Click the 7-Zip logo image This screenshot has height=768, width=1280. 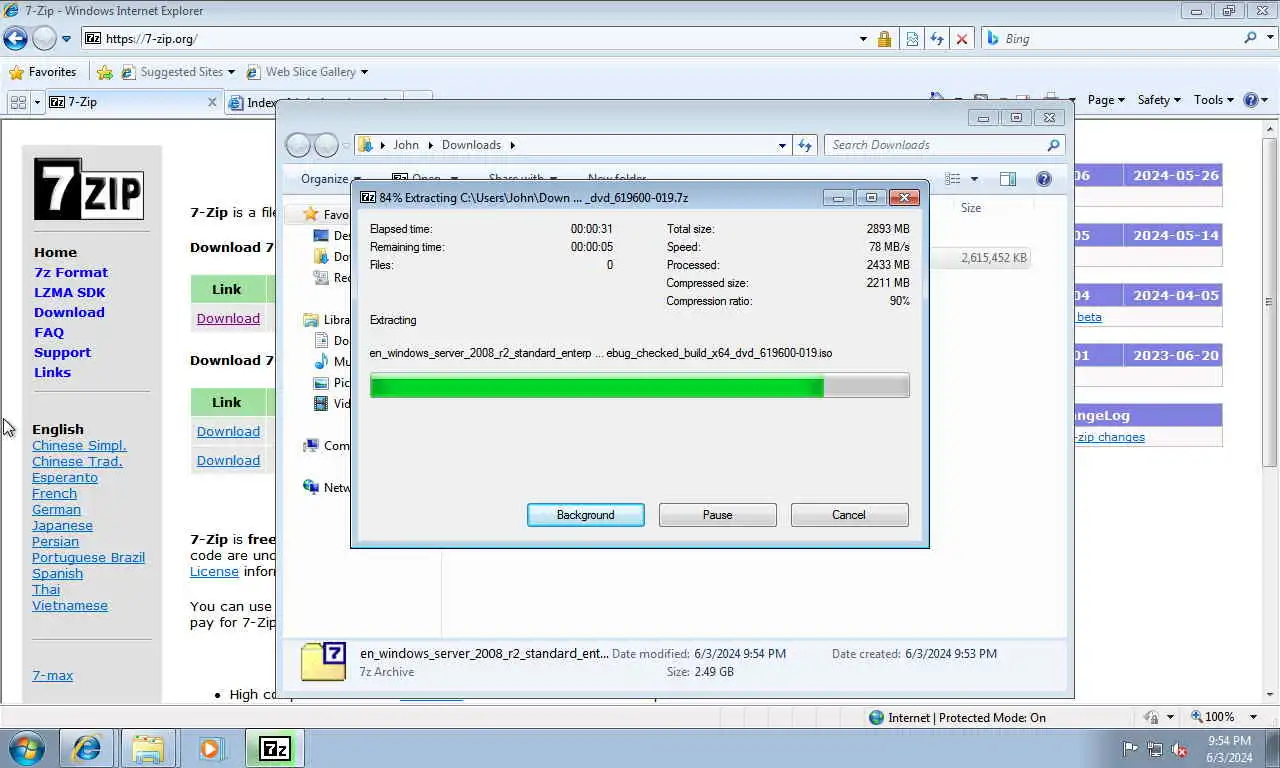pos(89,189)
